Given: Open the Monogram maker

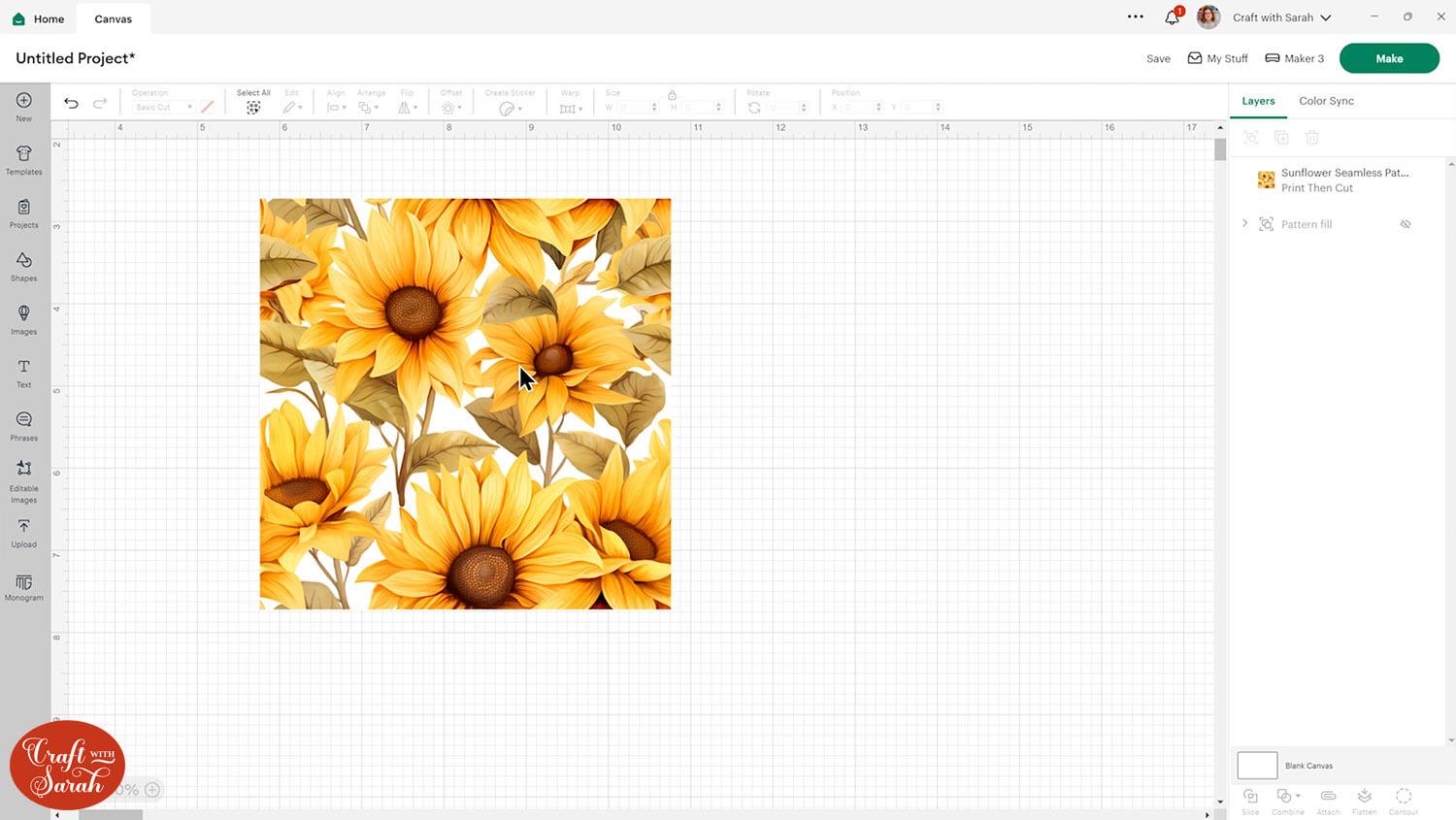Looking at the screenshot, I should (24, 587).
